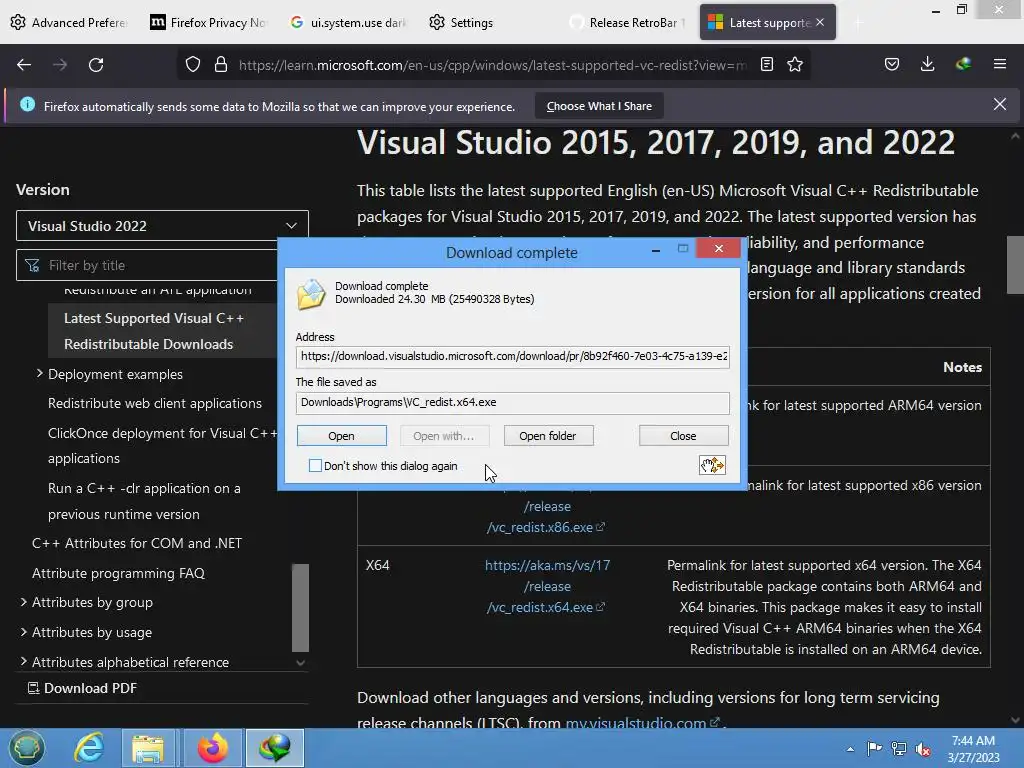Click the file saved as path field
The image size is (1024, 768).
(x=513, y=403)
